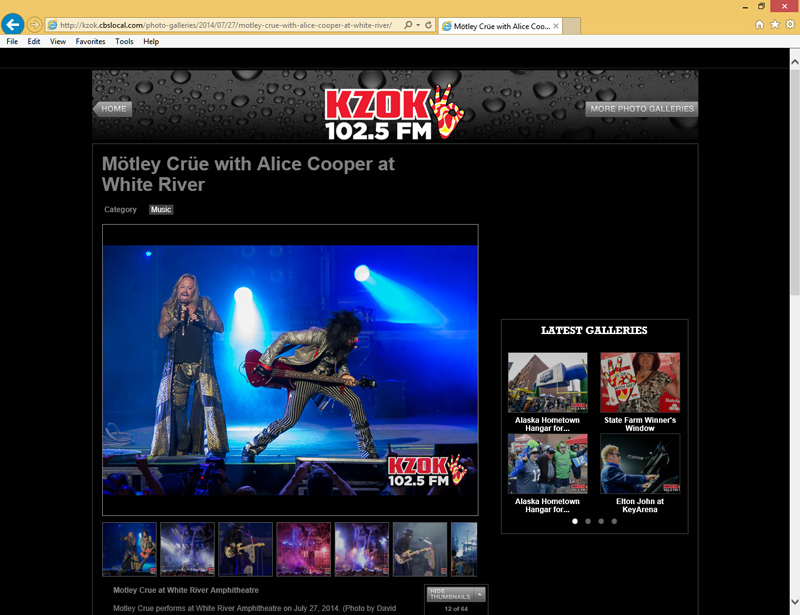Click MORE PHOTO GALLERIES button
Screen dimensions: 800x615
641,109
